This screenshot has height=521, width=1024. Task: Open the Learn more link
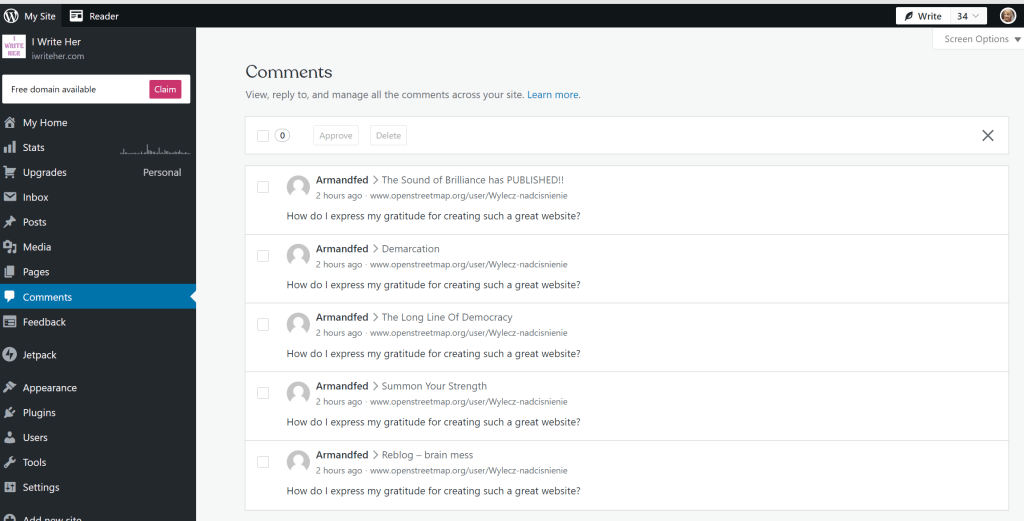pyautogui.click(x=553, y=95)
